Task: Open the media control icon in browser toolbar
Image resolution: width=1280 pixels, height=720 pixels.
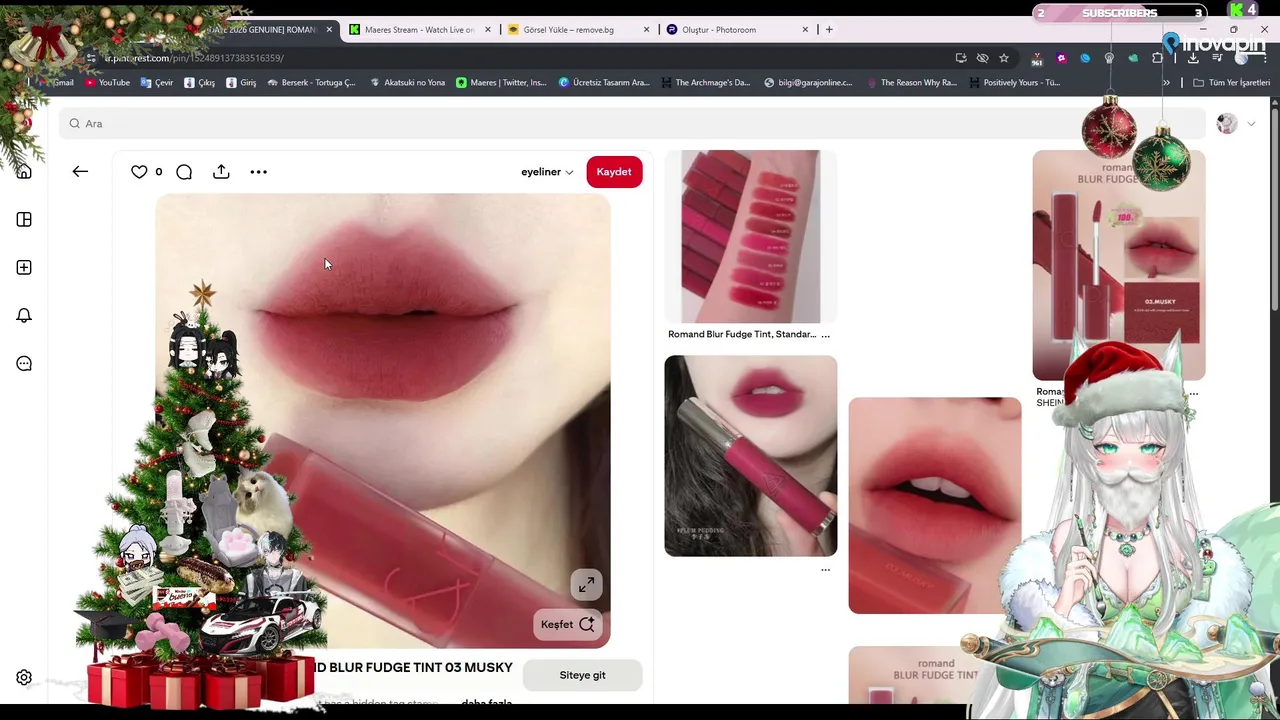Action: tap(1217, 58)
